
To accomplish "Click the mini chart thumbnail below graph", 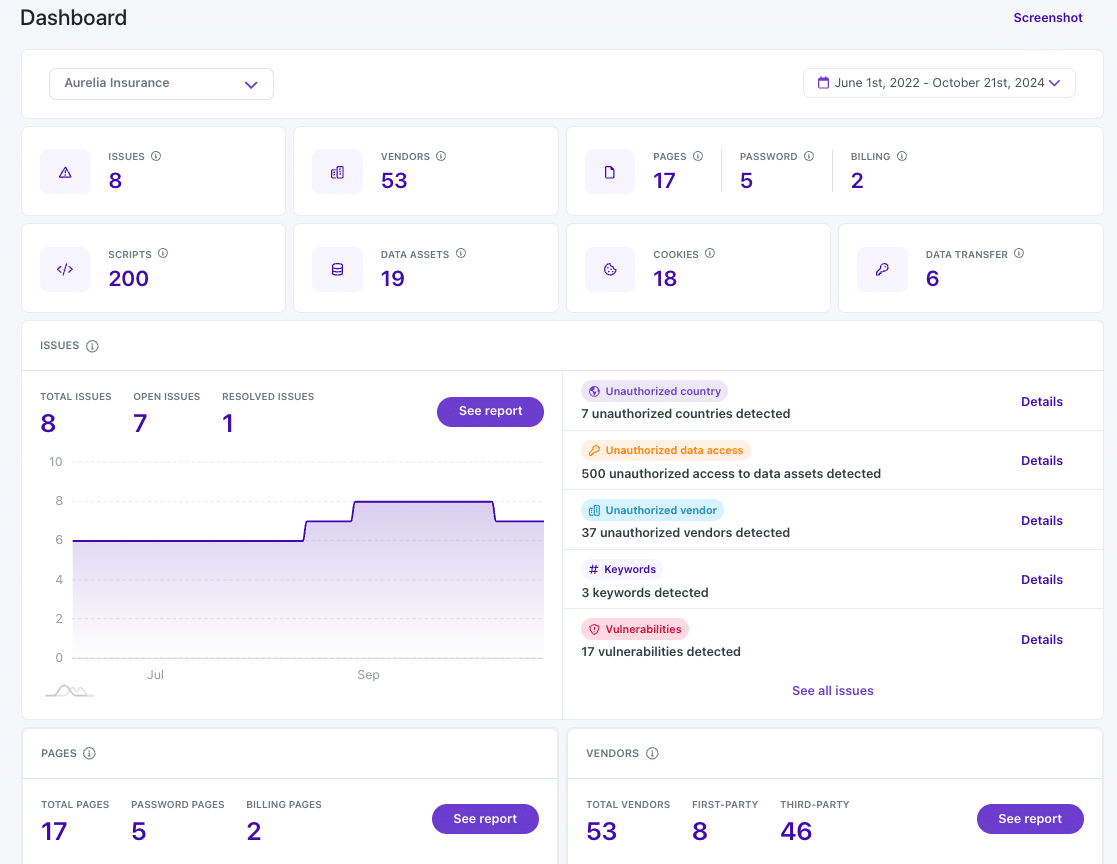I will tap(69, 690).
